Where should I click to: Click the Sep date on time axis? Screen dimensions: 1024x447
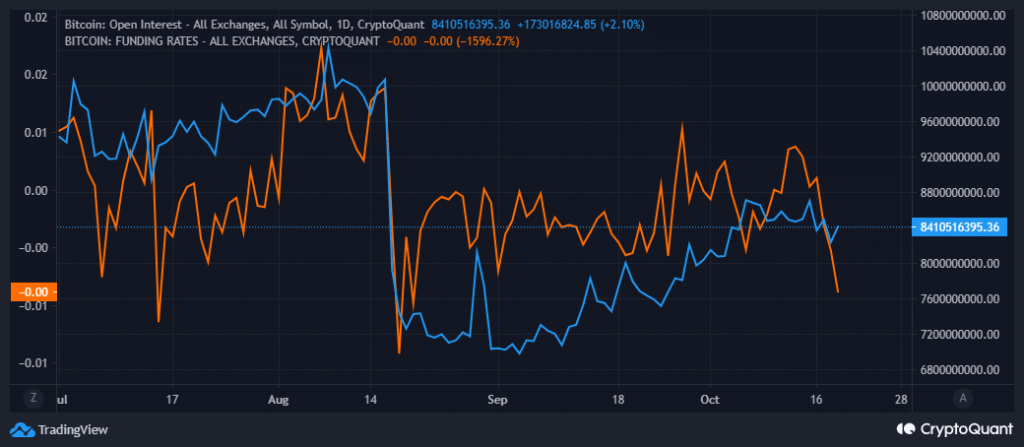click(499, 398)
